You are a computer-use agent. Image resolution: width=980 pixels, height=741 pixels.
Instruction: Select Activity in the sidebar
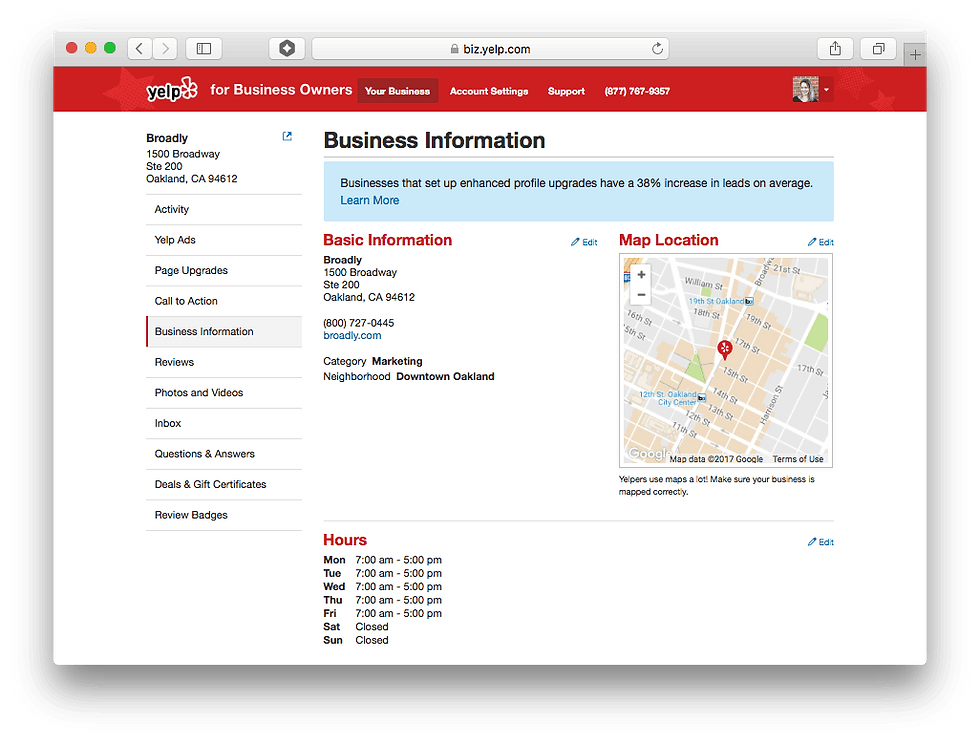(224, 209)
